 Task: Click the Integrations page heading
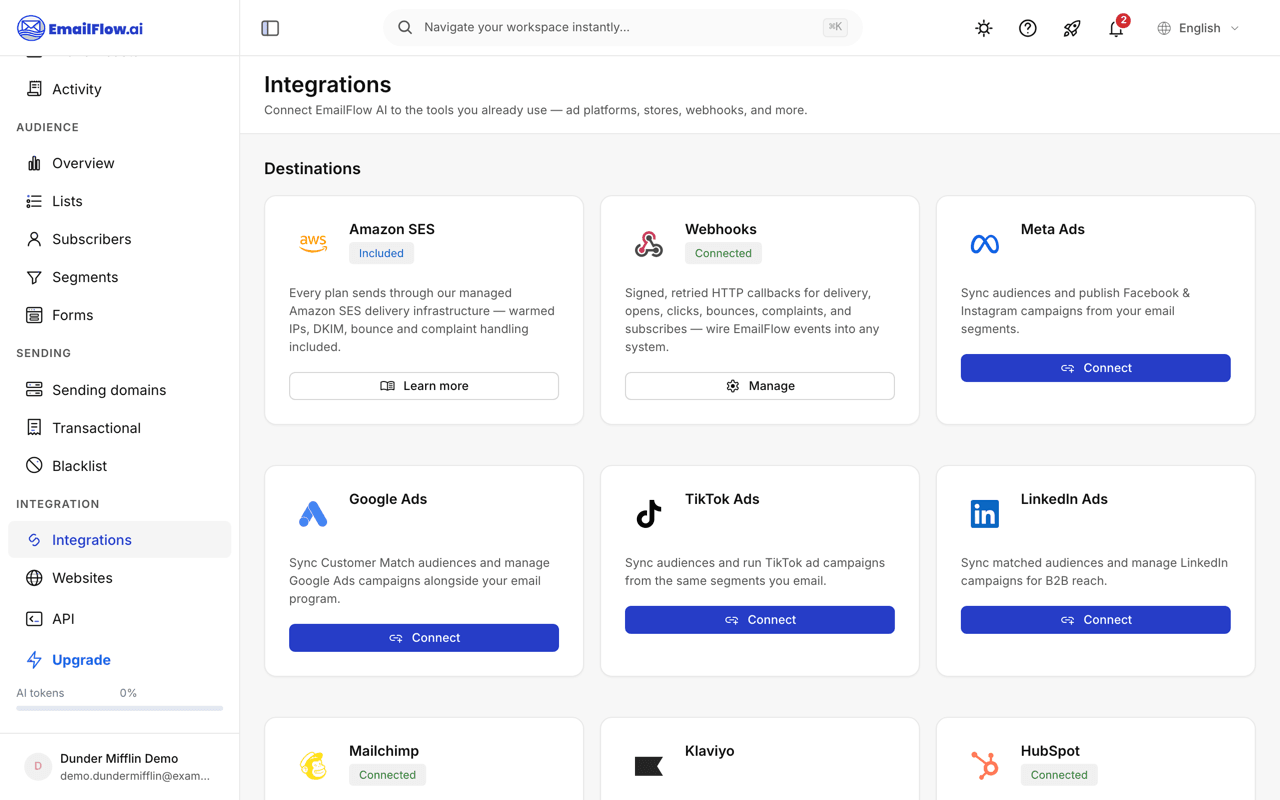pyautogui.click(x=327, y=85)
